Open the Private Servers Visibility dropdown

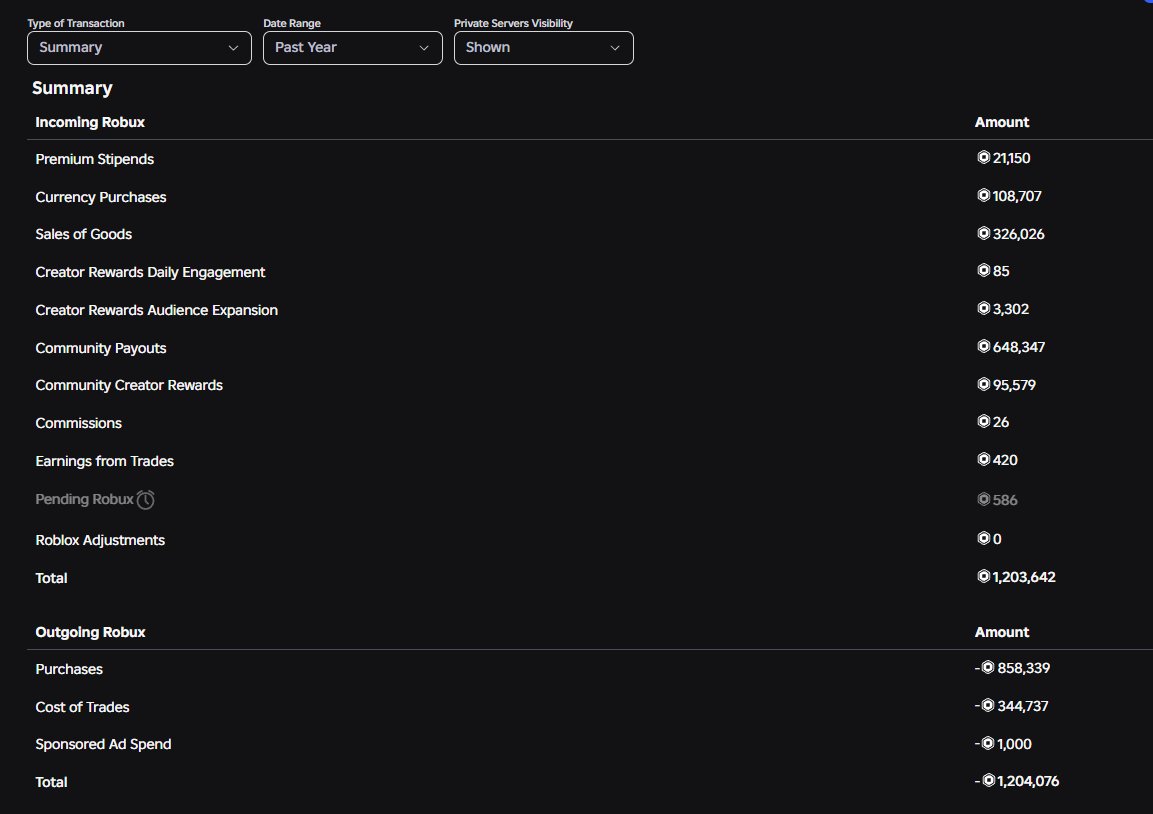click(543, 48)
